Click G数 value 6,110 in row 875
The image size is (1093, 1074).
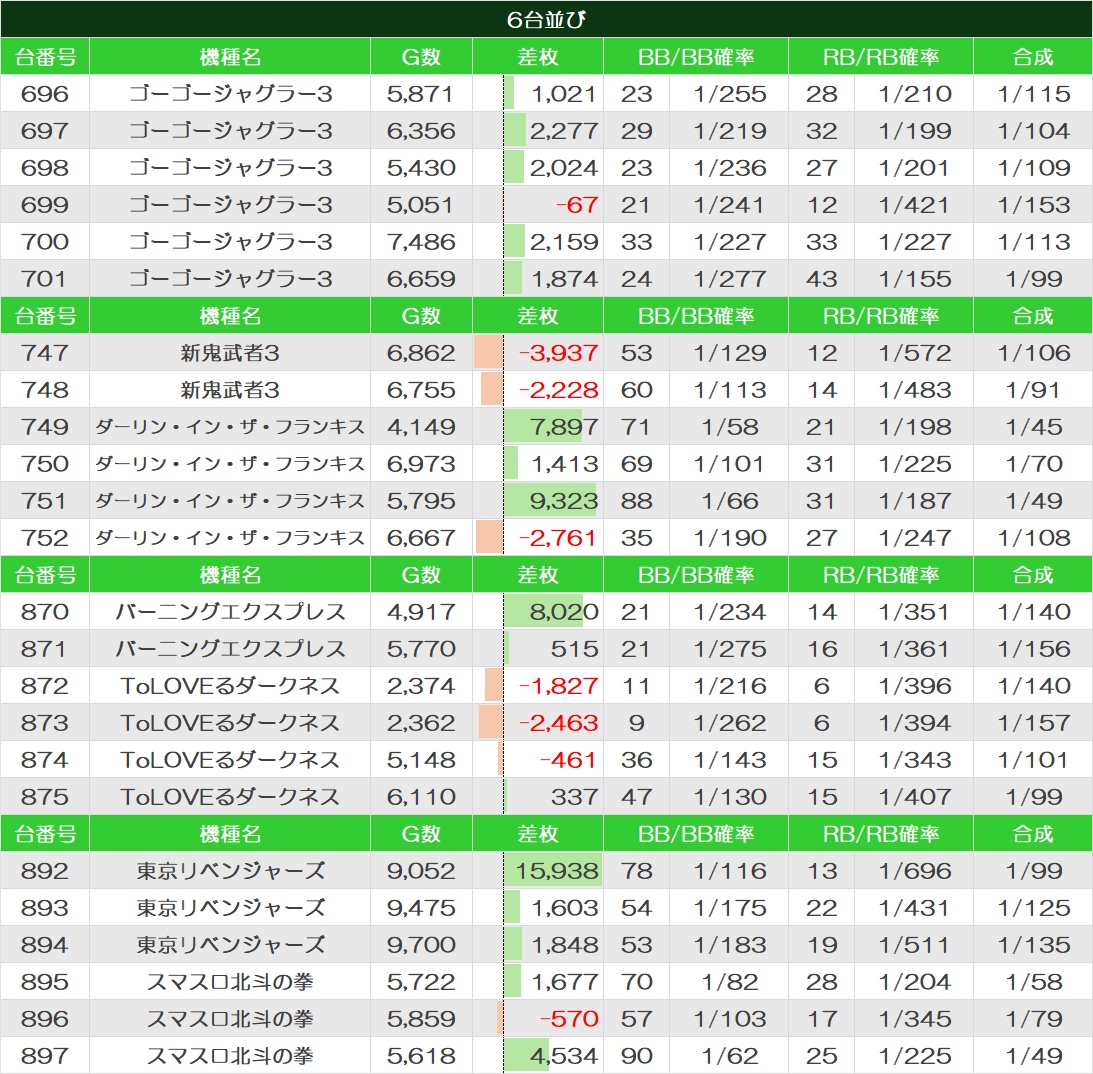click(x=421, y=796)
